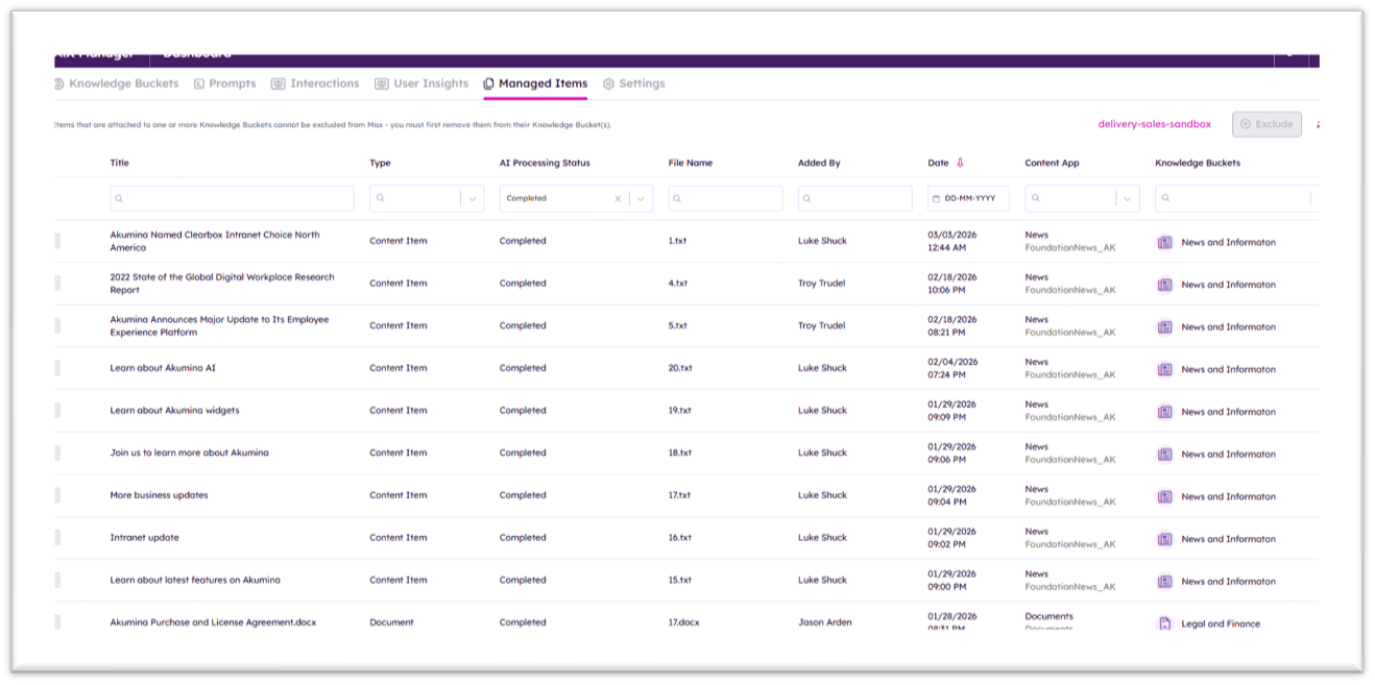Clear the Completed status filter with X
The width and height of the screenshot is (1375, 685).
click(618, 198)
